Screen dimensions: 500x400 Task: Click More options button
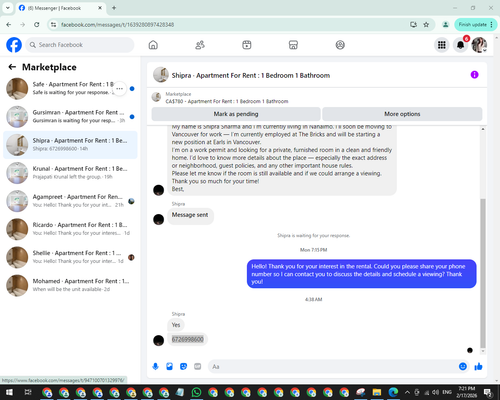(402, 114)
